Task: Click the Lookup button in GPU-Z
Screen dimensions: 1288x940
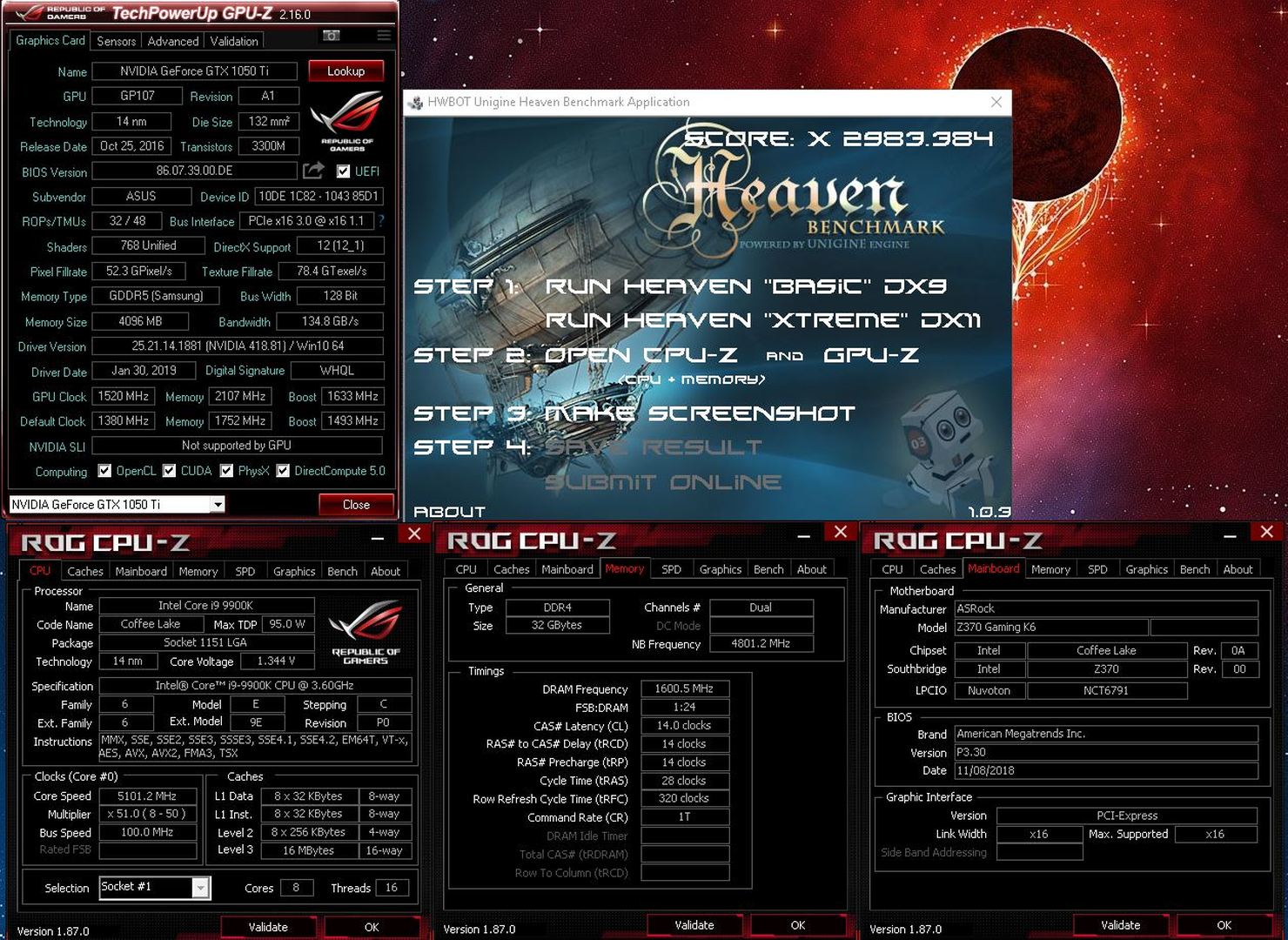Action: pos(345,71)
